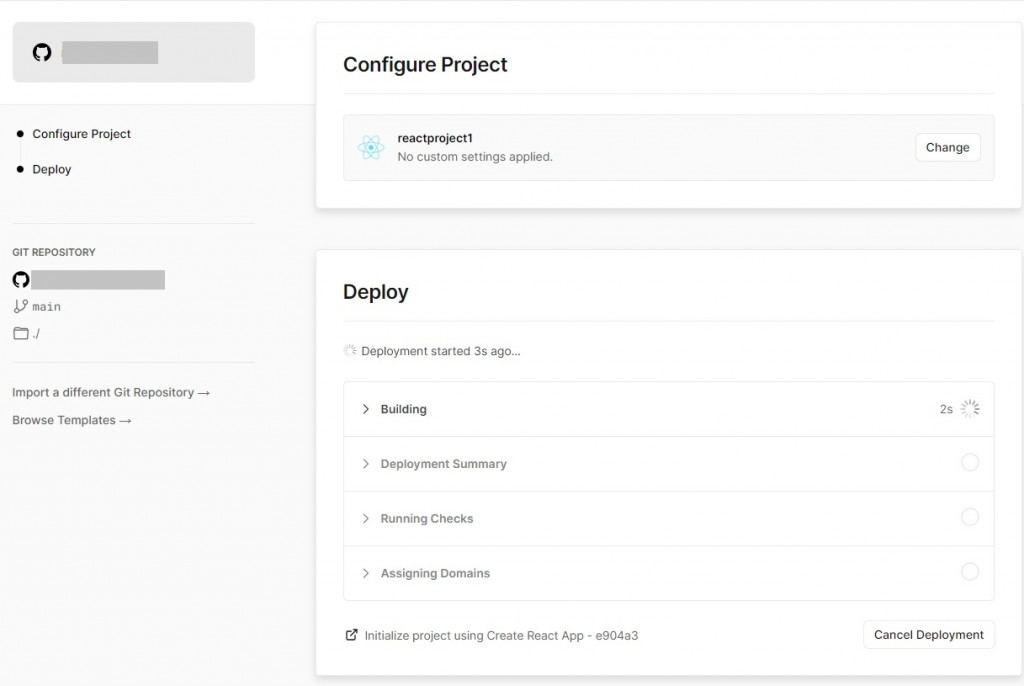Expand the Running Checks chevron

[366, 519]
